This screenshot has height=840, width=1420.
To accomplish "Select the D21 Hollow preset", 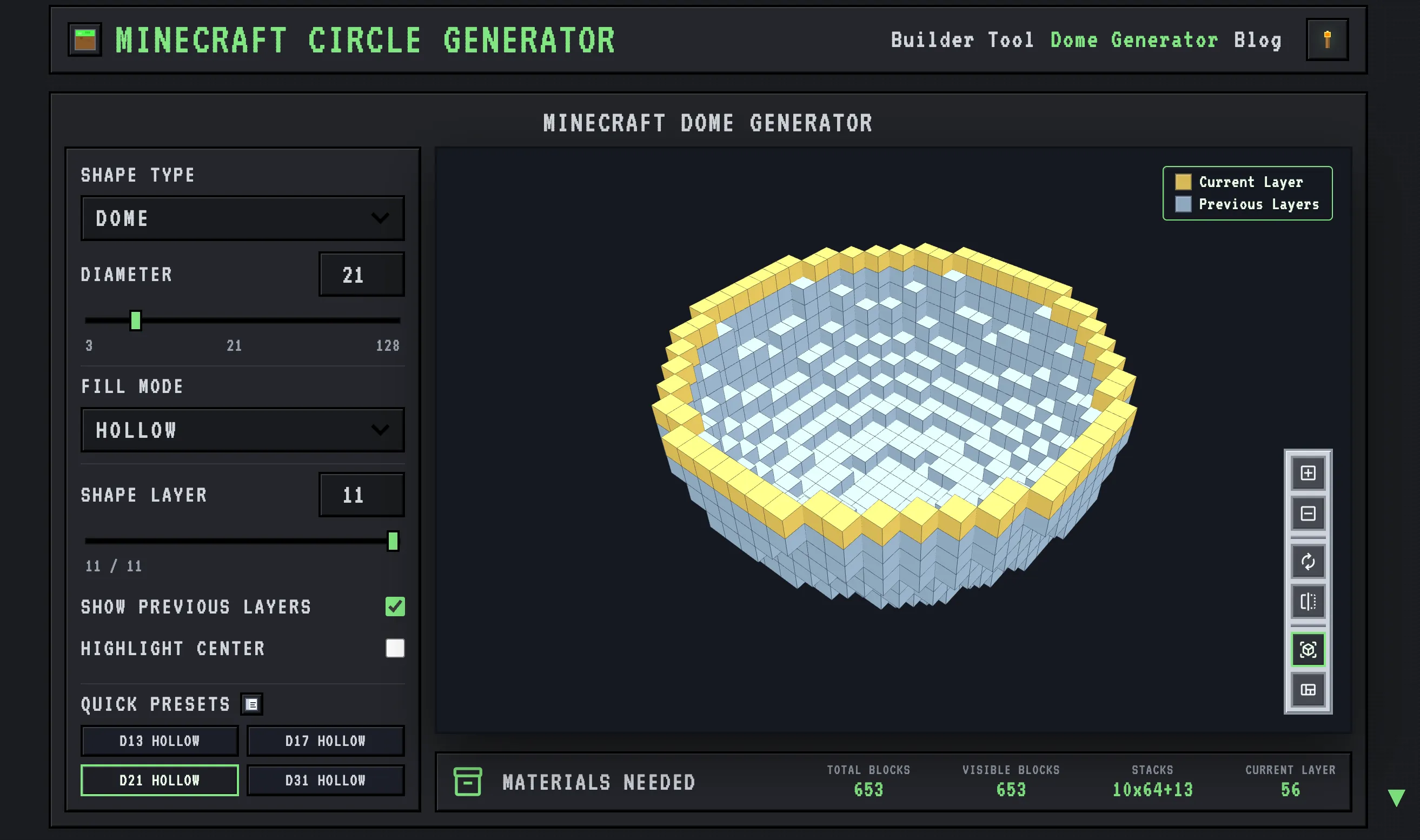I will (160, 781).
